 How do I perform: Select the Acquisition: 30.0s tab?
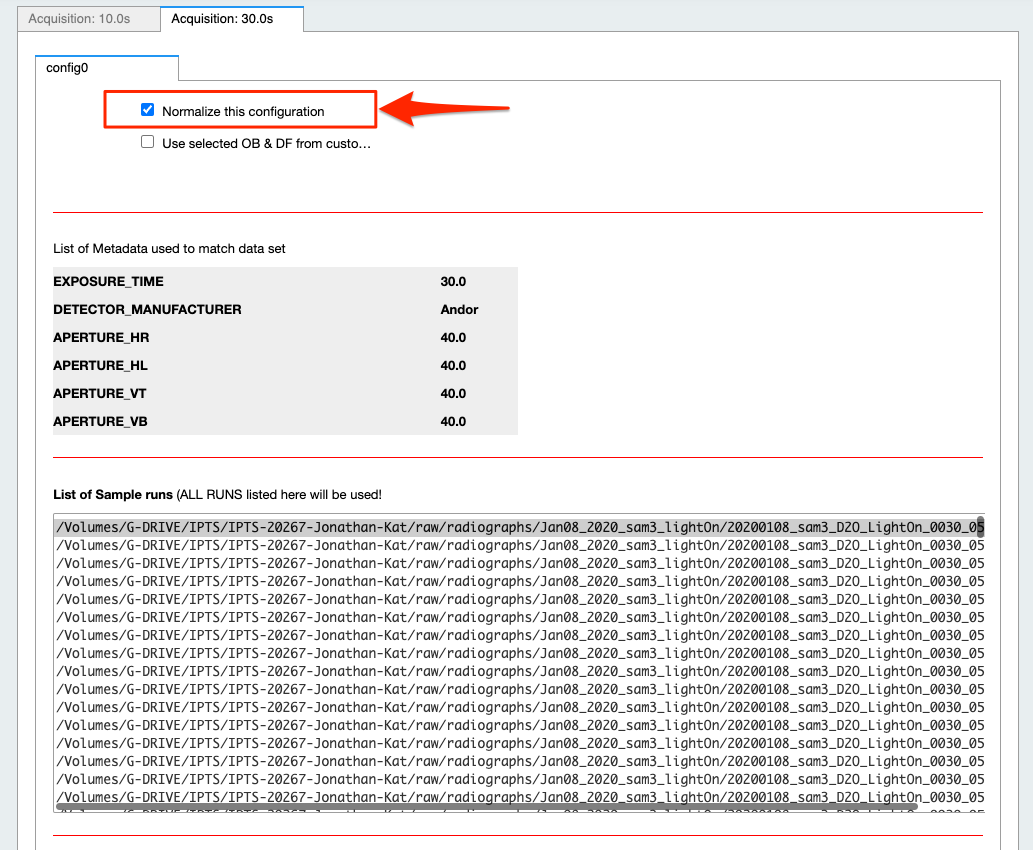[222, 19]
